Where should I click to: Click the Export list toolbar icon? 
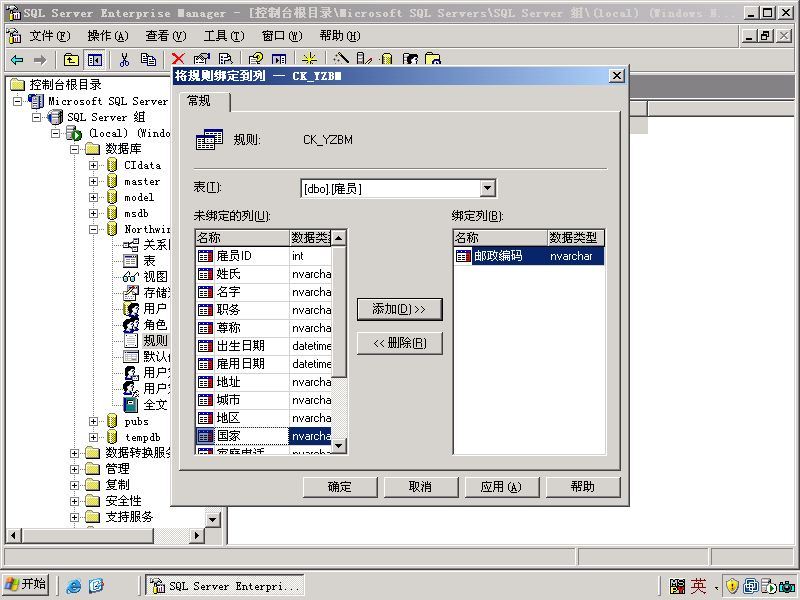pos(225,59)
